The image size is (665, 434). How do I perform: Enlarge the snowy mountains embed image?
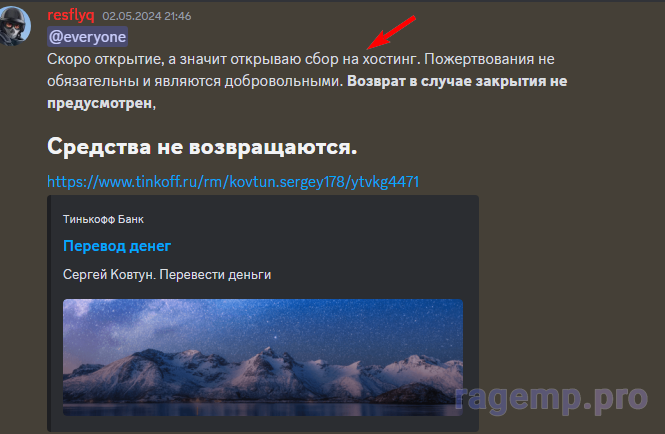point(263,357)
